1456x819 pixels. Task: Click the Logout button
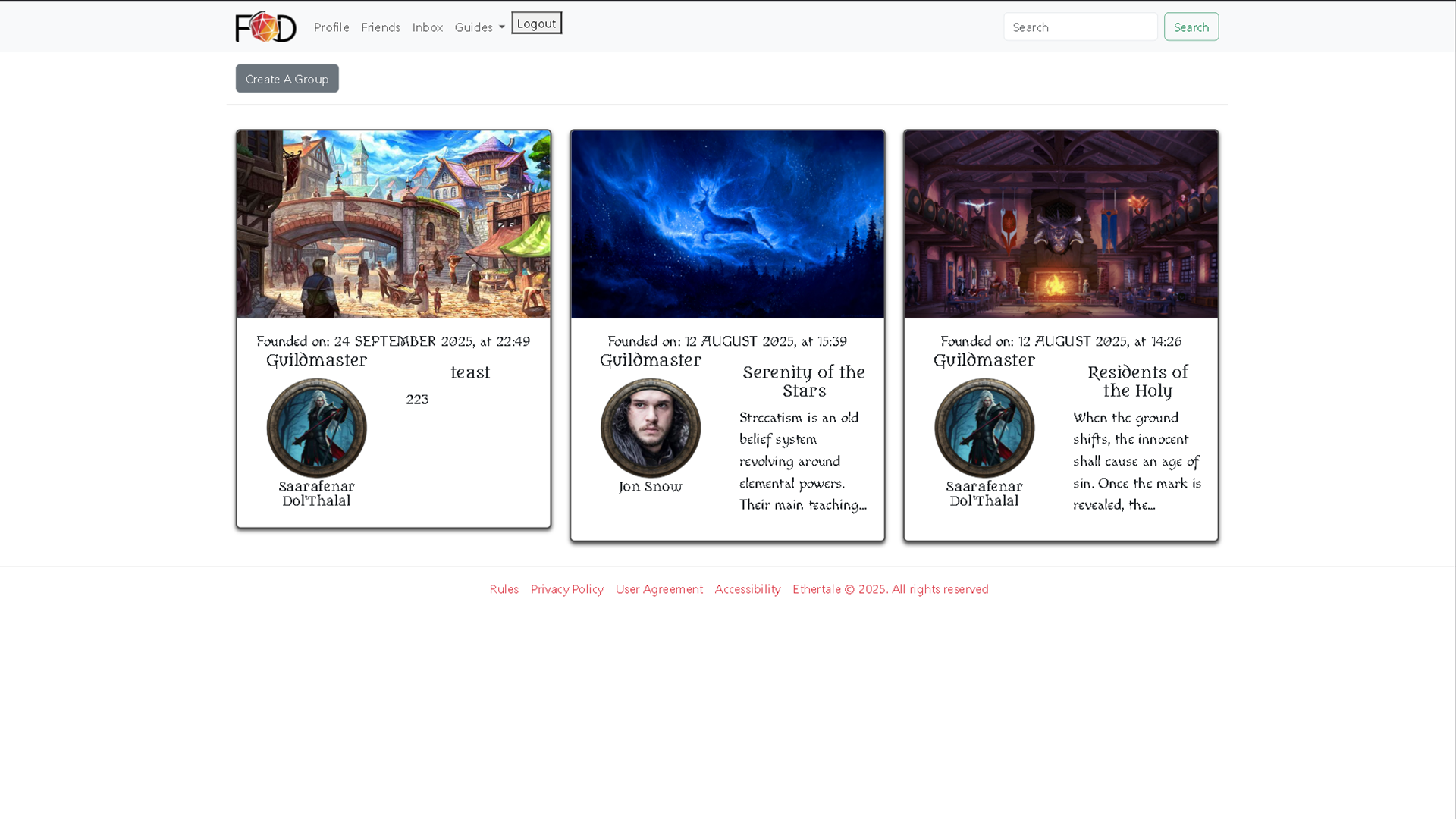click(x=536, y=23)
